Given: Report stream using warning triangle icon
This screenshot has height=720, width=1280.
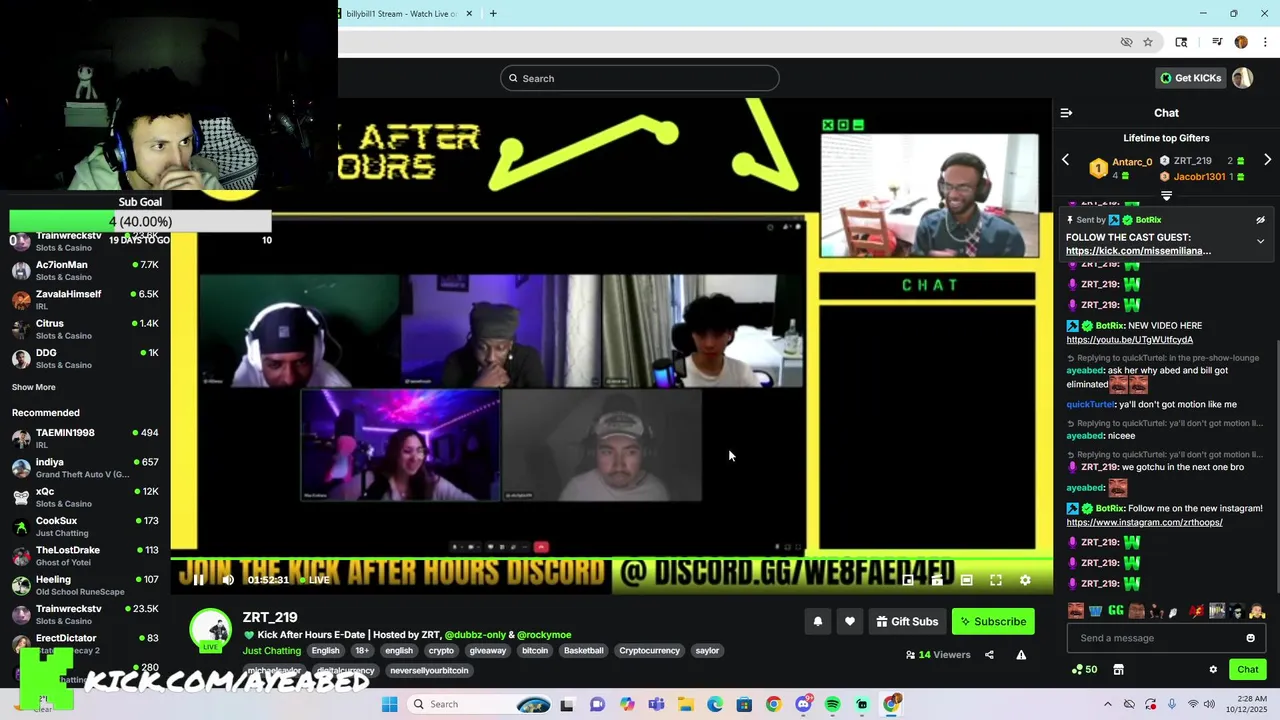Looking at the screenshot, I should (1021, 655).
